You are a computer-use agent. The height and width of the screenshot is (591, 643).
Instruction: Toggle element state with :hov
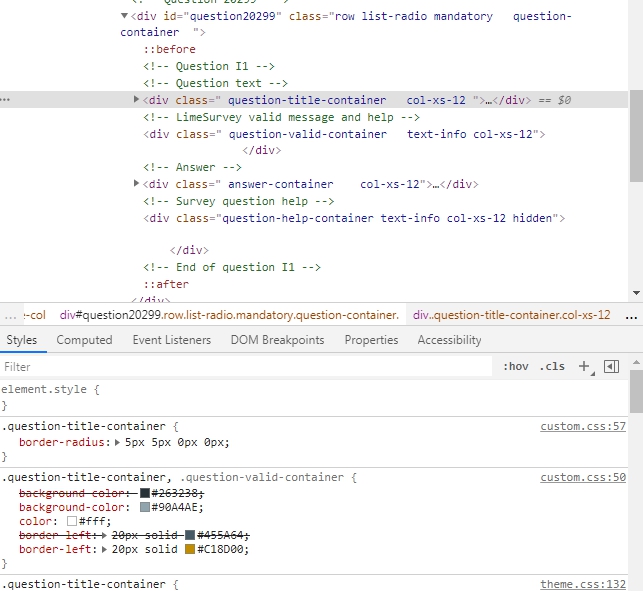point(516,367)
